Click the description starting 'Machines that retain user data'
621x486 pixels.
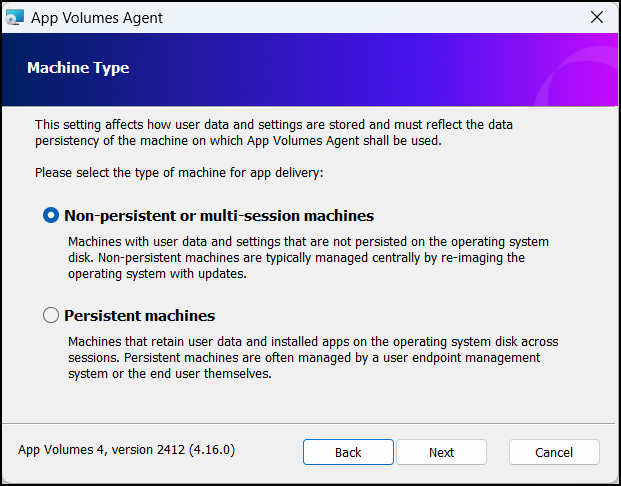point(313,357)
